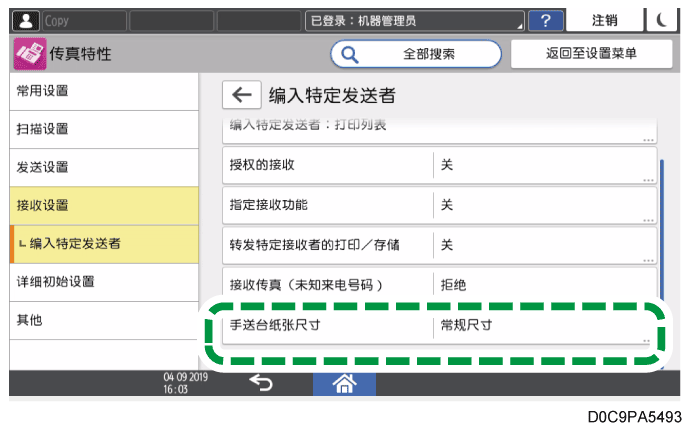This screenshot has height=427, width=691.
Task: Open help with the question mark icon
Action: click(x=545, y=19)
